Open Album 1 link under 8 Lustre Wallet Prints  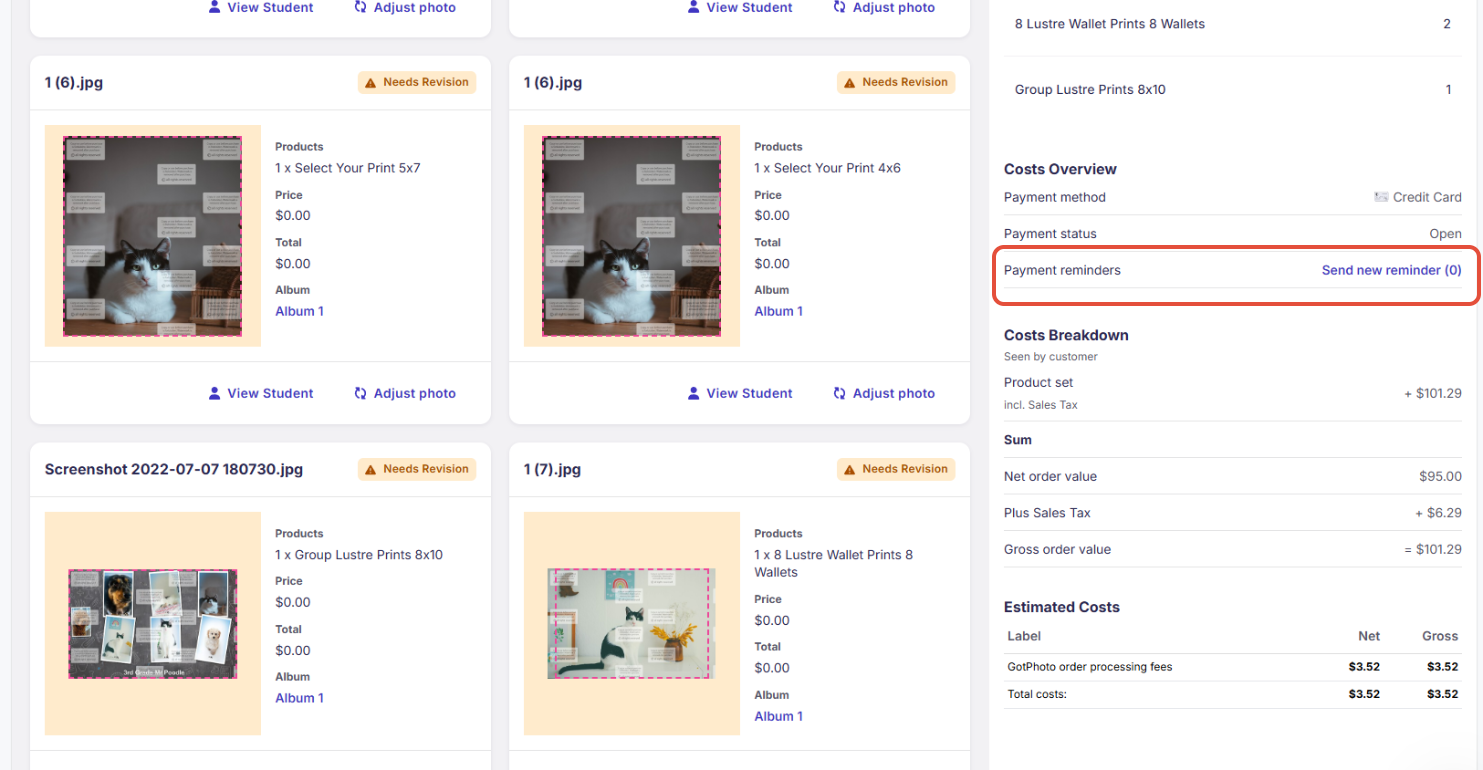(778, 716)
